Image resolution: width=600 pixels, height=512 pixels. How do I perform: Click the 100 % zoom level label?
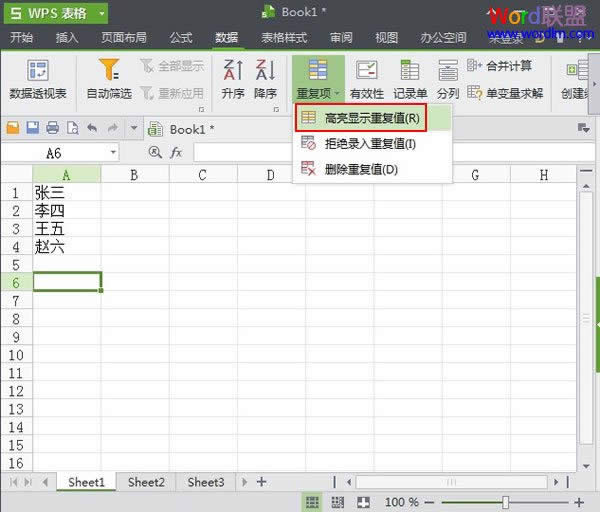click(x=401, y=502)
